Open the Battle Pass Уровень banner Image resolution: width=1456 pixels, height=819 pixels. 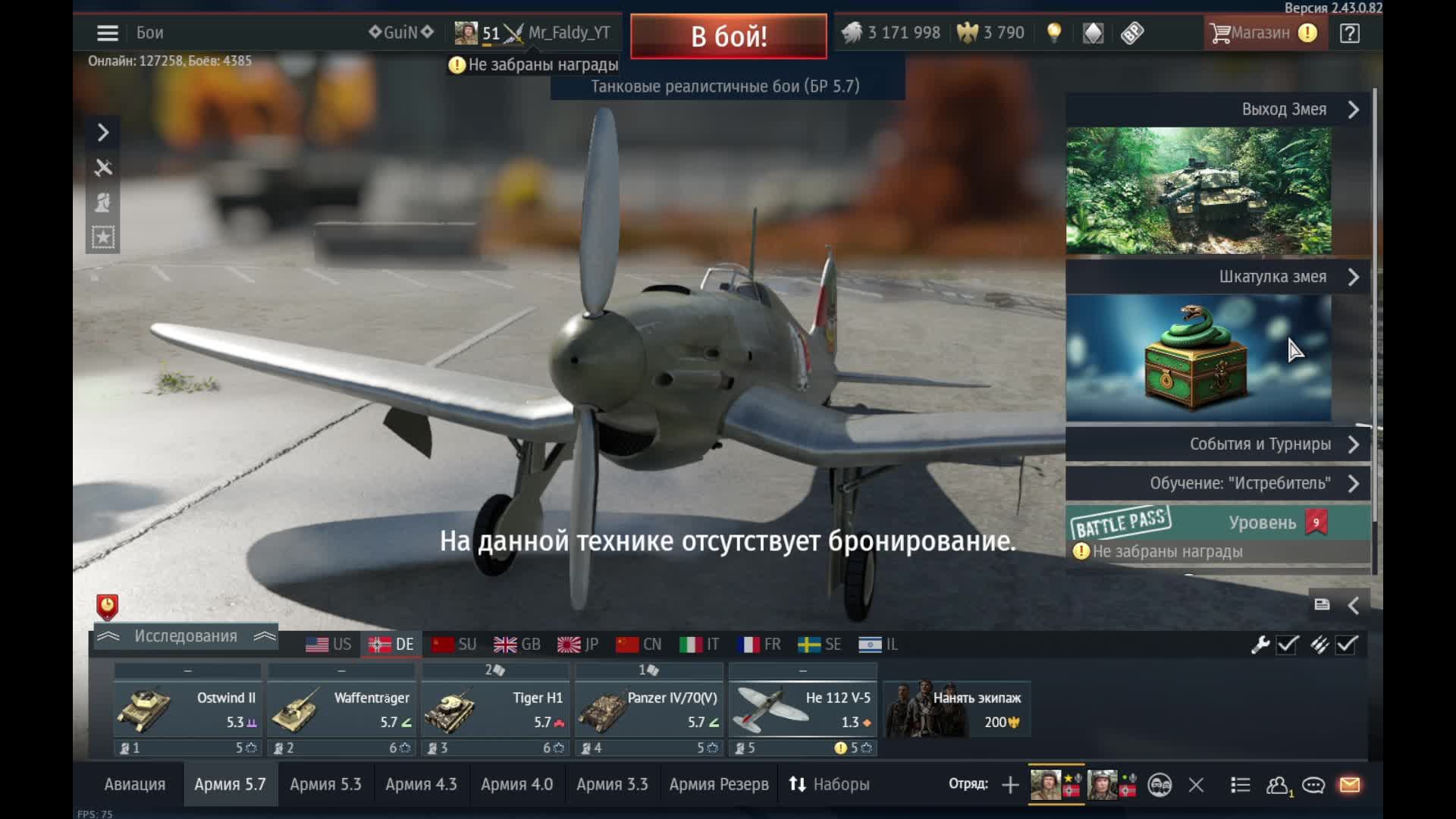[x=1218, y=522]
